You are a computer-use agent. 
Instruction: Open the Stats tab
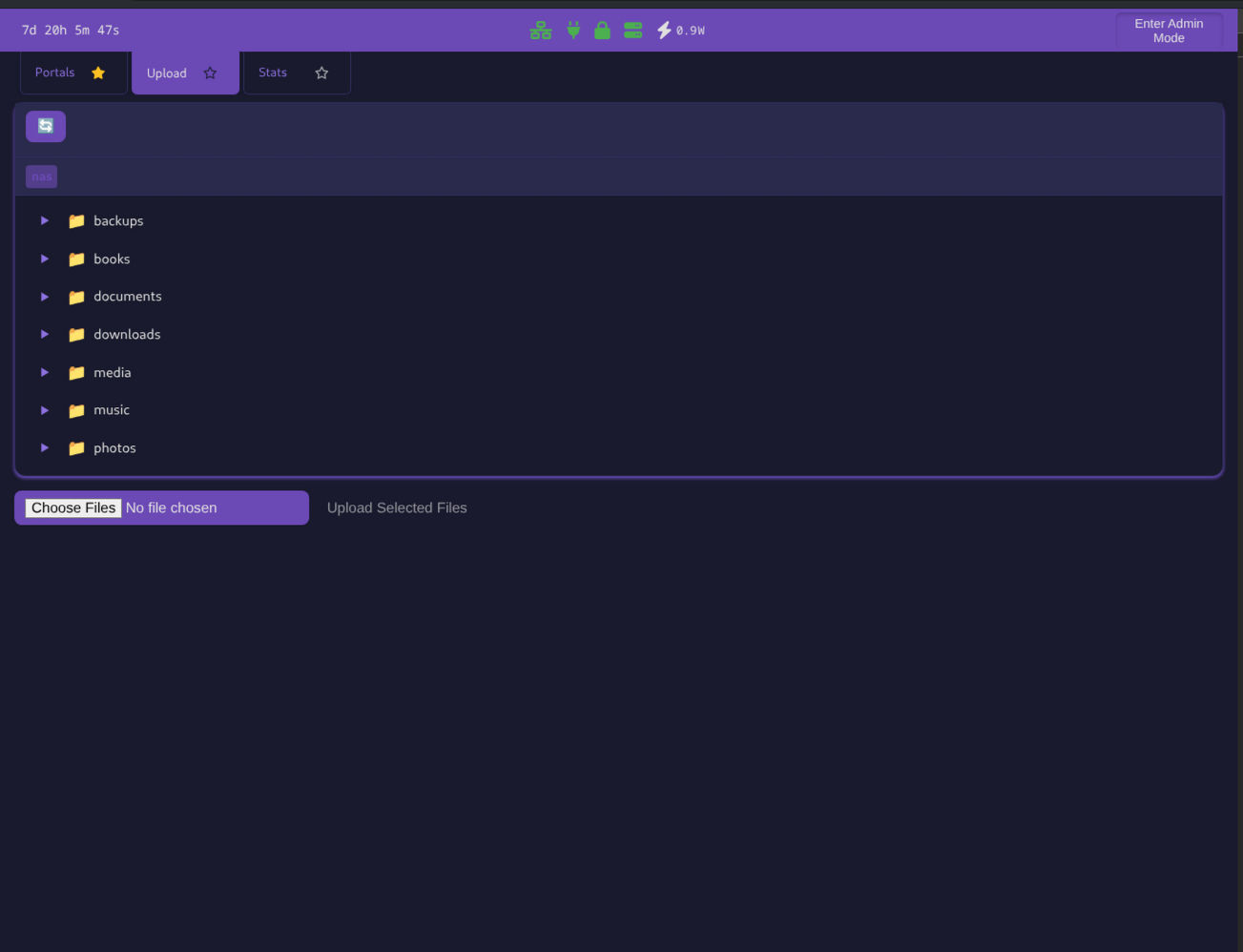pyautogui.click(x=273, y=72)
